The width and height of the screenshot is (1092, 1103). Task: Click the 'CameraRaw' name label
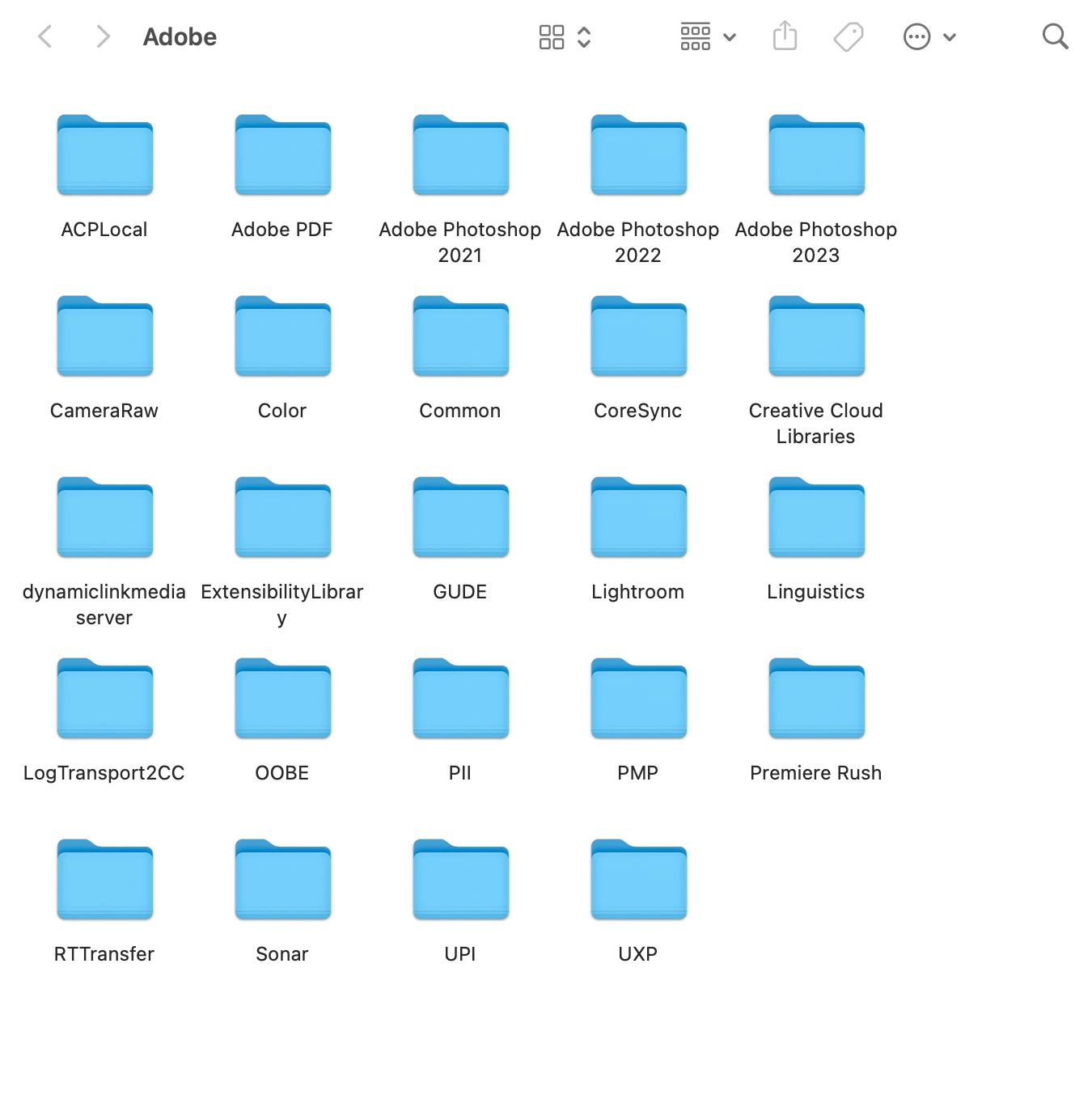pos(104,411)
